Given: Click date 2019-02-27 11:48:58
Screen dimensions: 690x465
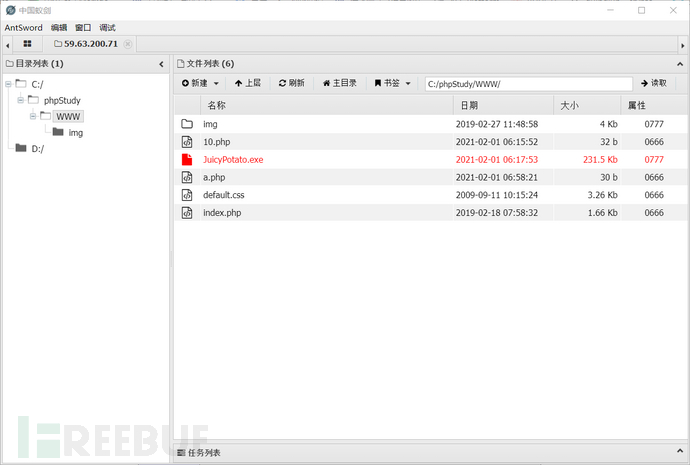Looking at the screenshot, I should (x=497, y=124).
